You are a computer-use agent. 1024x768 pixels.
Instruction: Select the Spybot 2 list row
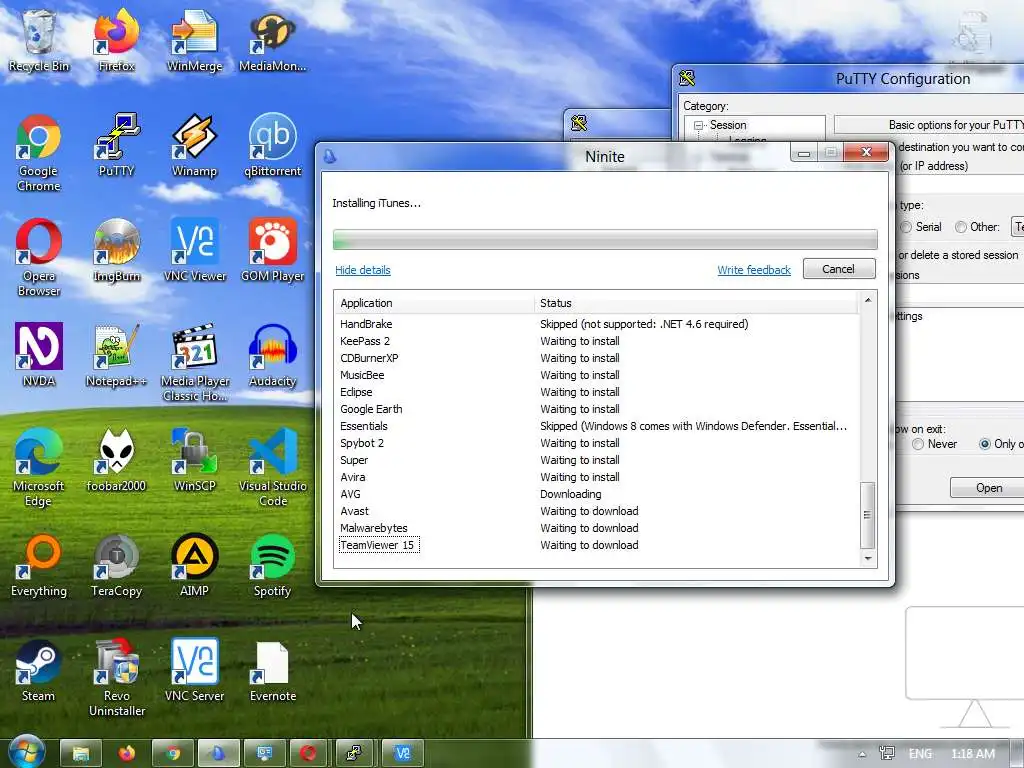point(597,443)
